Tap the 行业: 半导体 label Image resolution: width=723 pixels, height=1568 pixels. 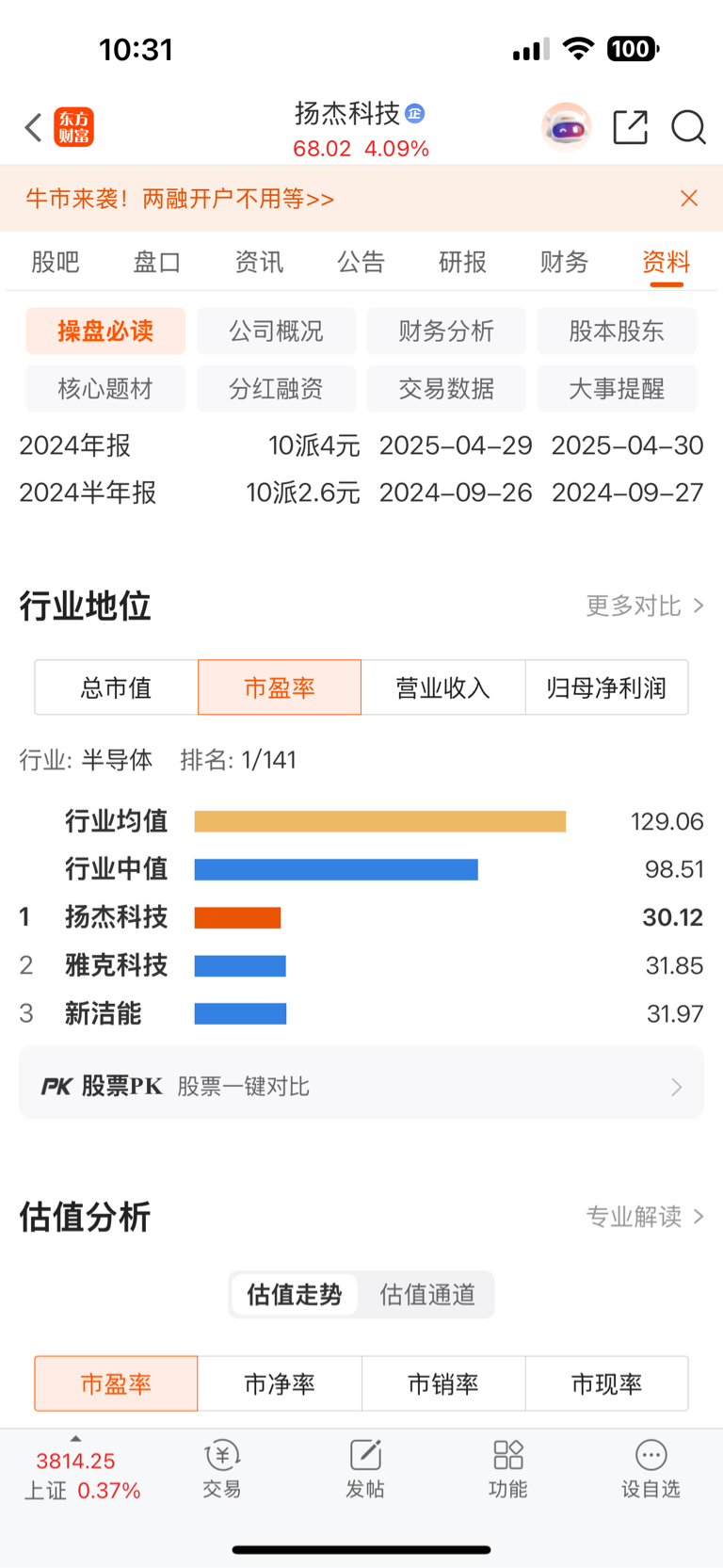(86, 760)
